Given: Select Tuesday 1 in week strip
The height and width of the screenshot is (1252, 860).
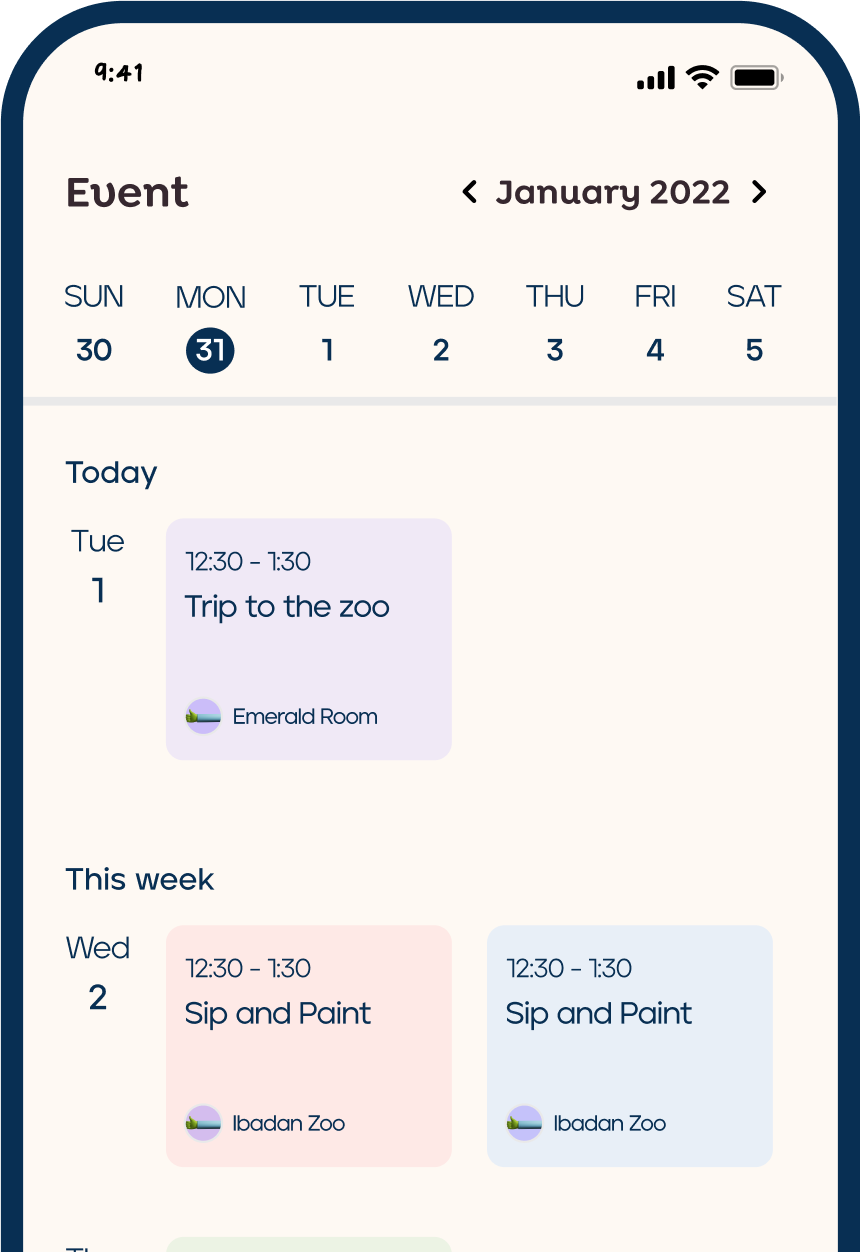Looking at the screenshot, I should (x=327, y=350).
